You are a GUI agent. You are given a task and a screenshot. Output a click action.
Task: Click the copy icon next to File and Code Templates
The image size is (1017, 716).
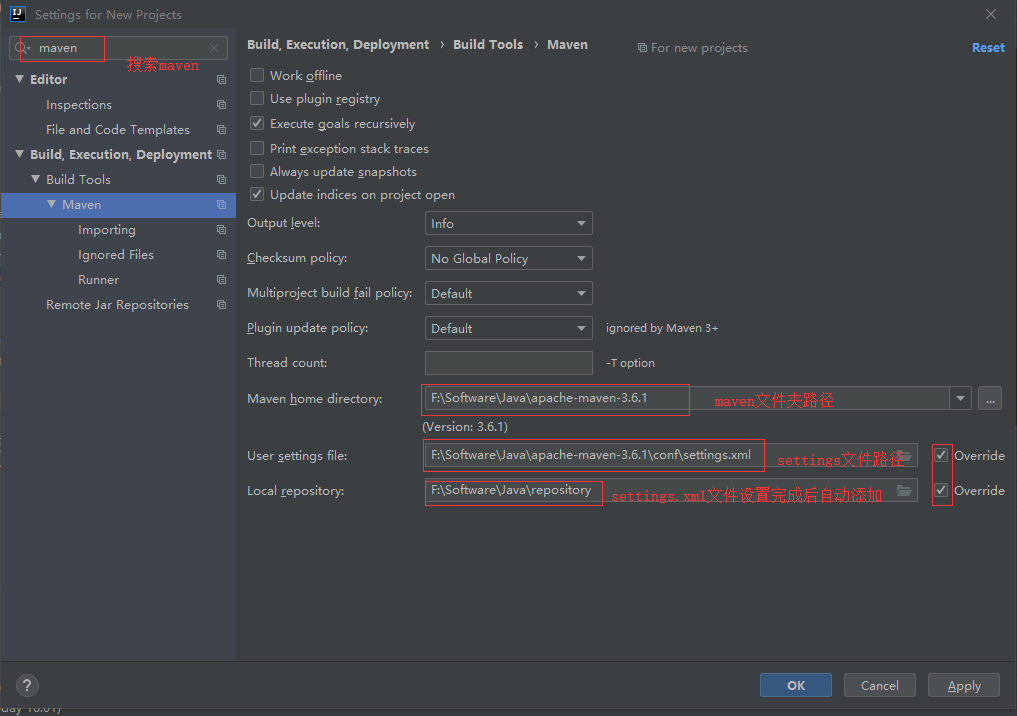221,130
